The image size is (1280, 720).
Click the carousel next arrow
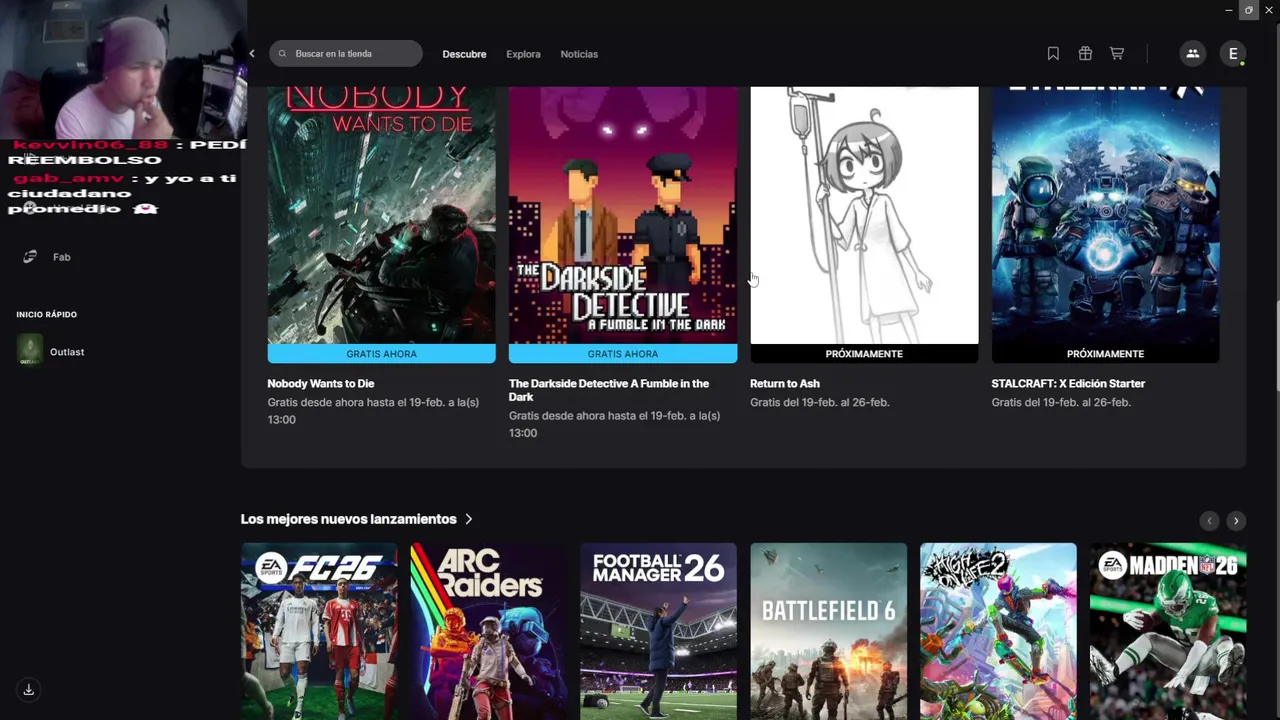tap(1236, 521)
